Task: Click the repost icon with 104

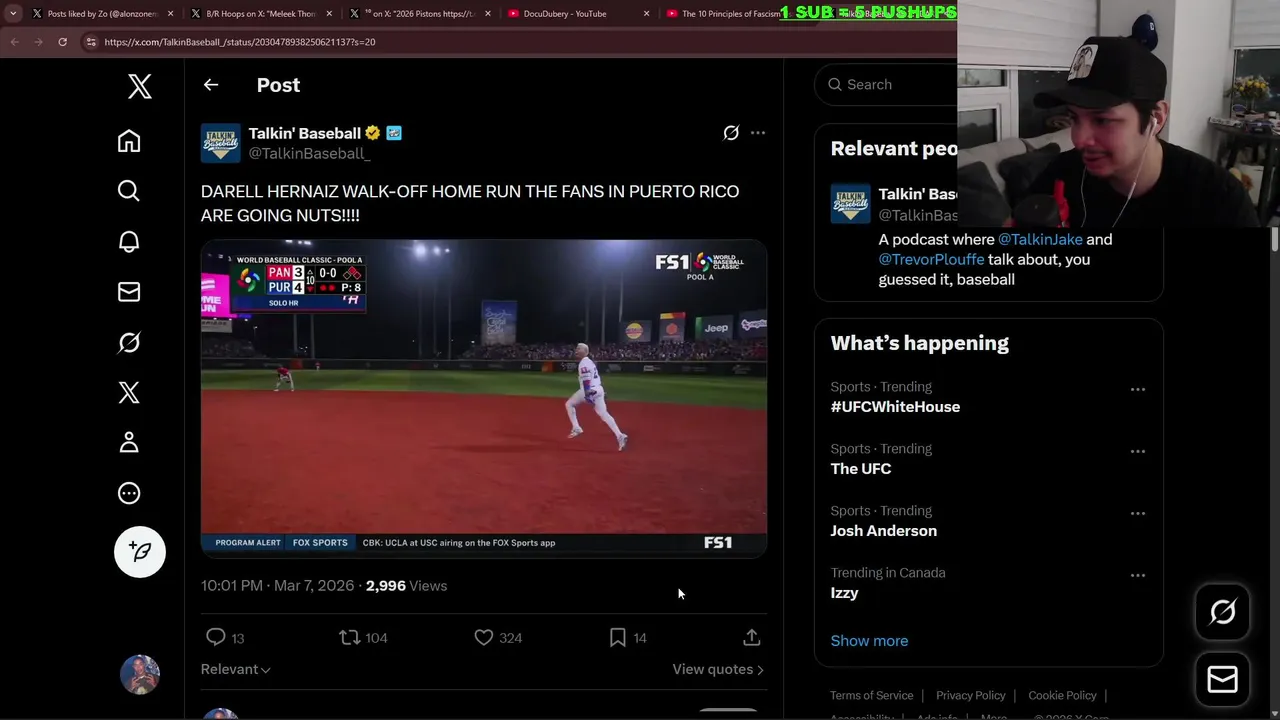Action: point(349,637)
